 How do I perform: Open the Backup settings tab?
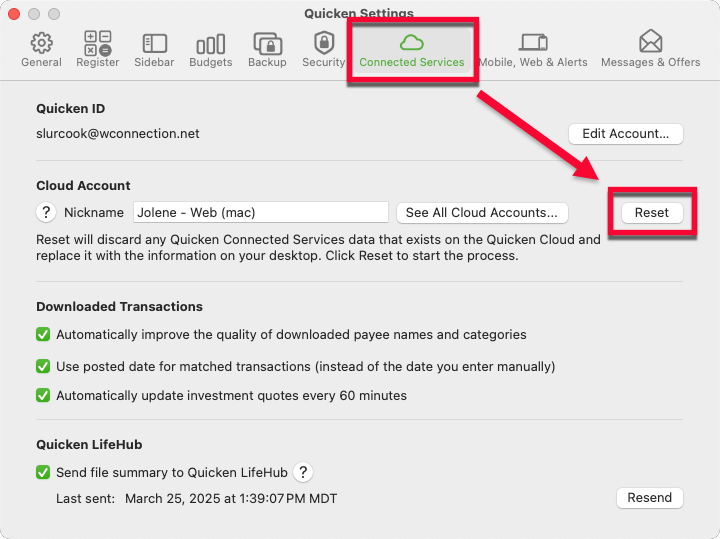pyautogui.click(x=267, y=50)
